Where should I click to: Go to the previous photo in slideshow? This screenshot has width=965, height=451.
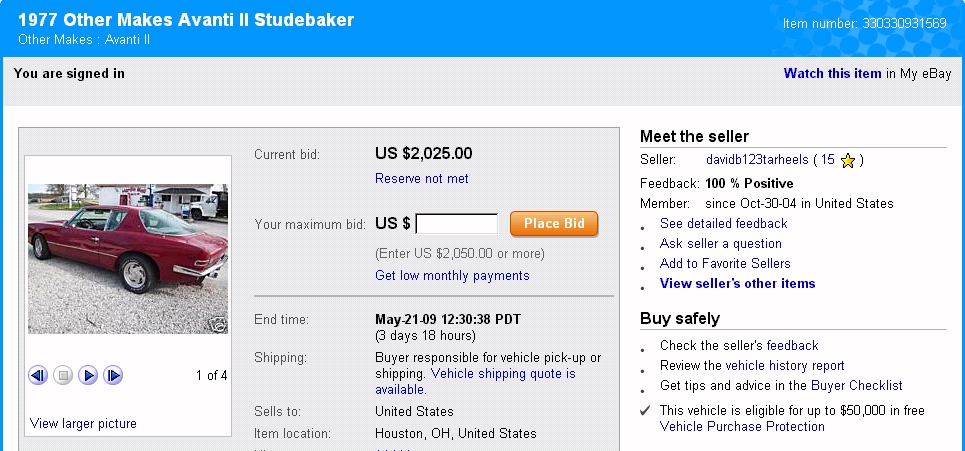[x=38, y=376]
